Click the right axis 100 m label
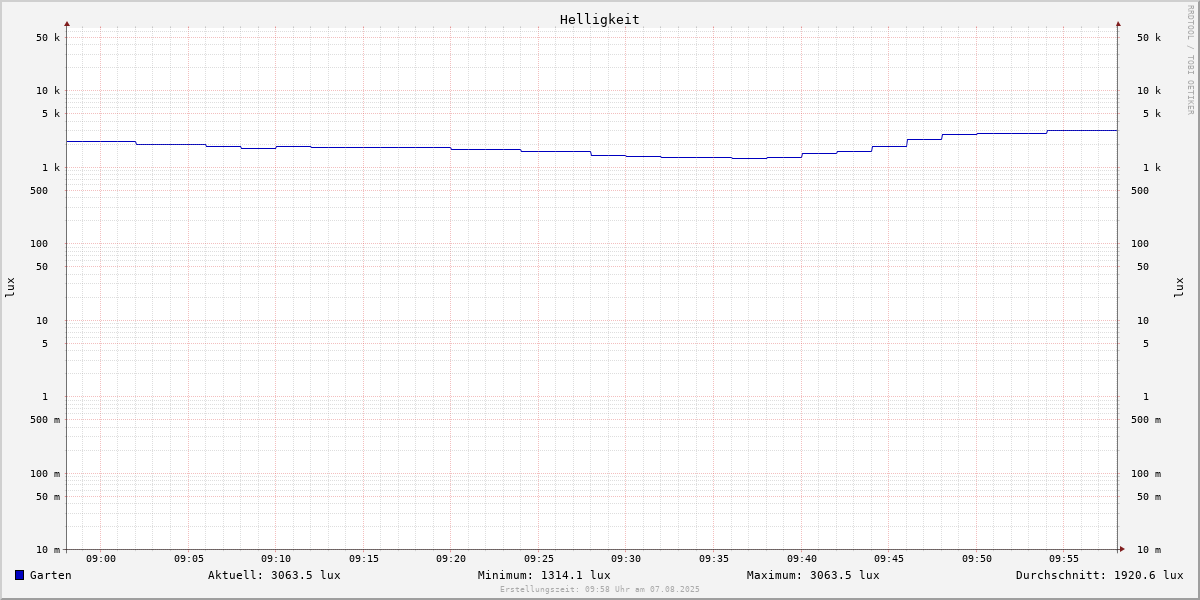Screen dimensions: 1200x600 coord(1146,474)
